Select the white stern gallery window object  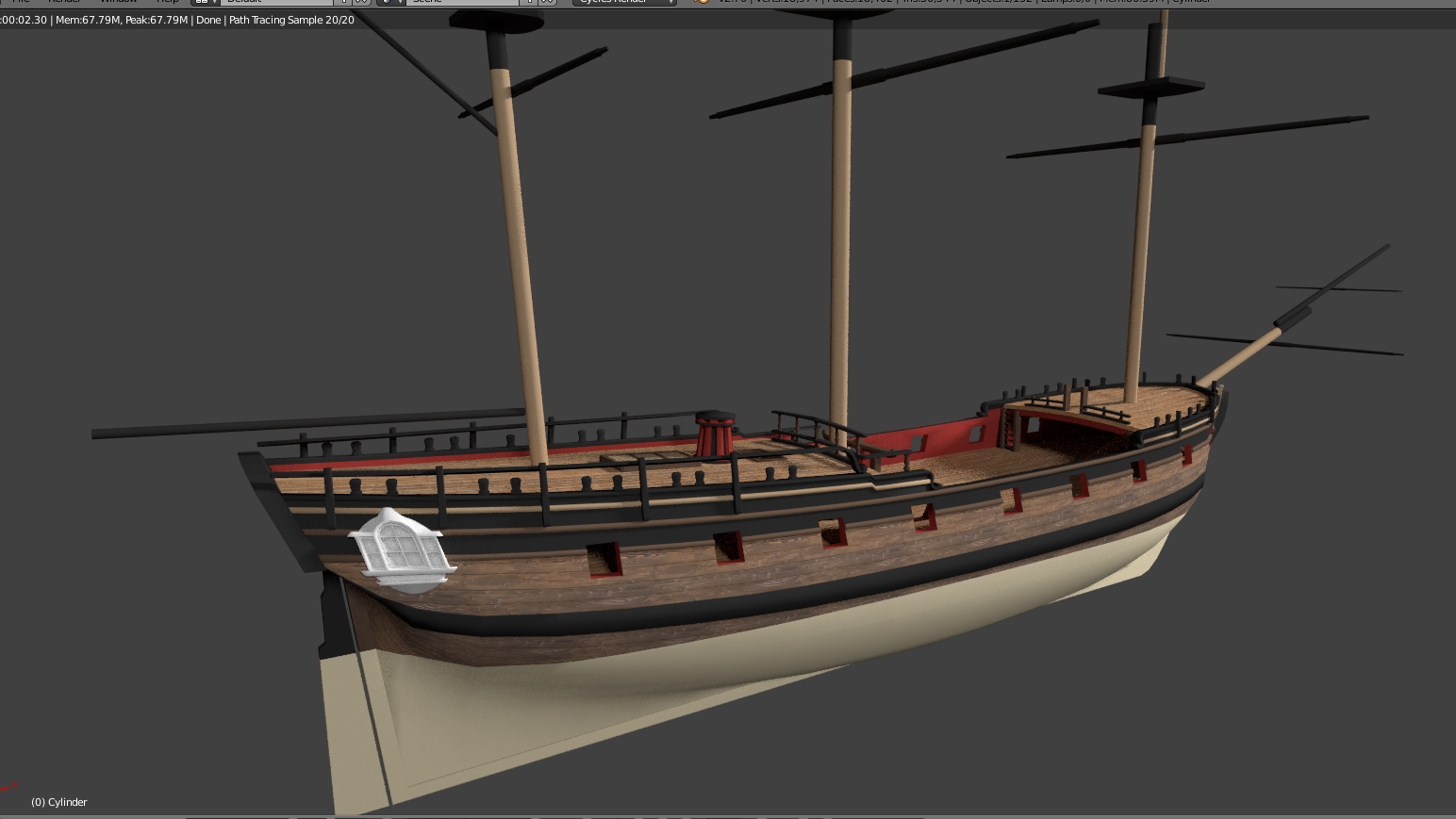click(402, 549)
